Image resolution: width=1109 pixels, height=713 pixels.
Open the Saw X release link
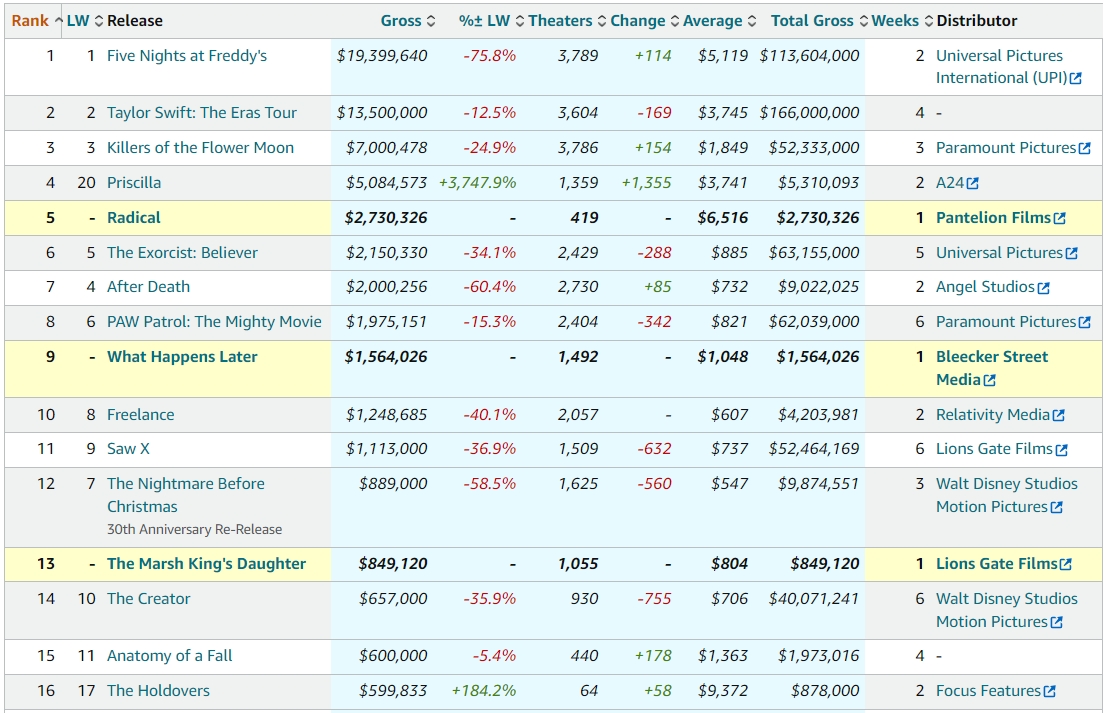coord(128,449)
